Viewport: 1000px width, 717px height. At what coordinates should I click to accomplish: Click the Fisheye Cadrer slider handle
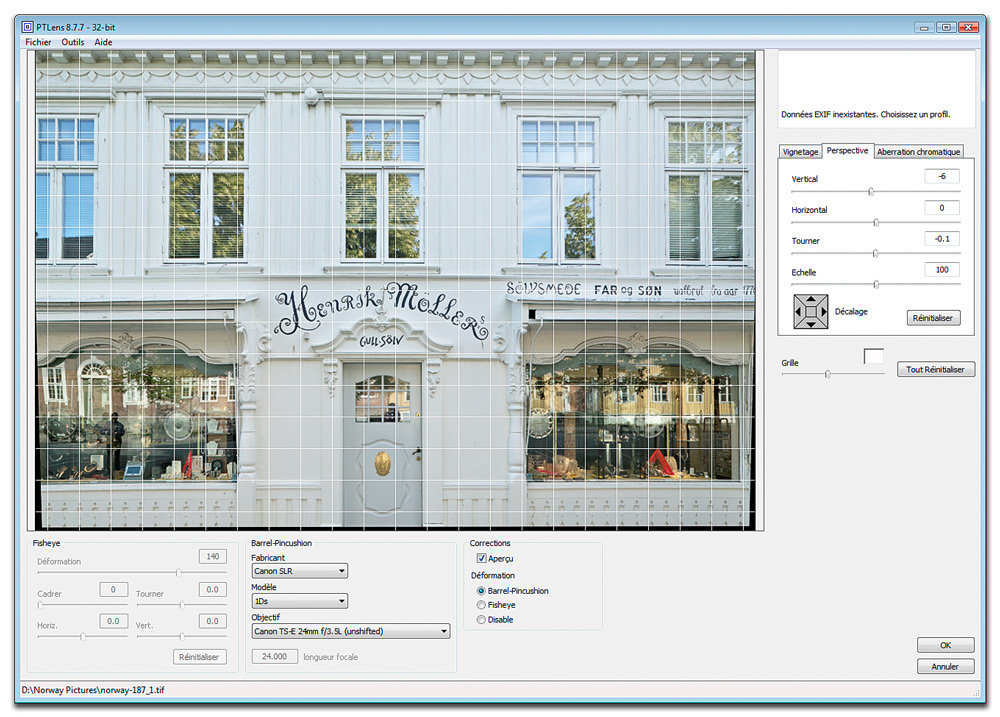[x=40, y=604]
